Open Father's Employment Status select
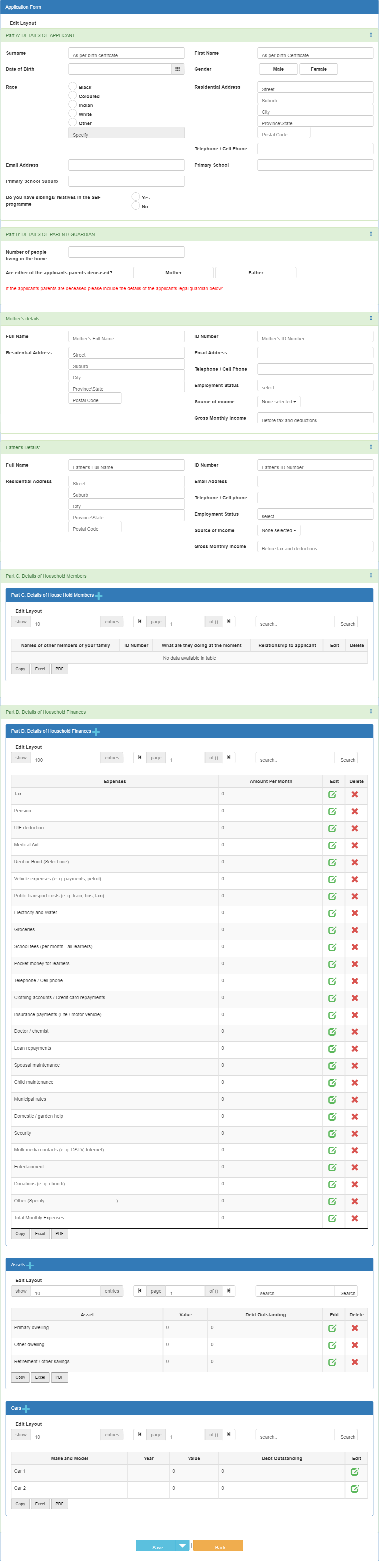The width and height of the screenshot is (379, 1568). click(315, 514)
